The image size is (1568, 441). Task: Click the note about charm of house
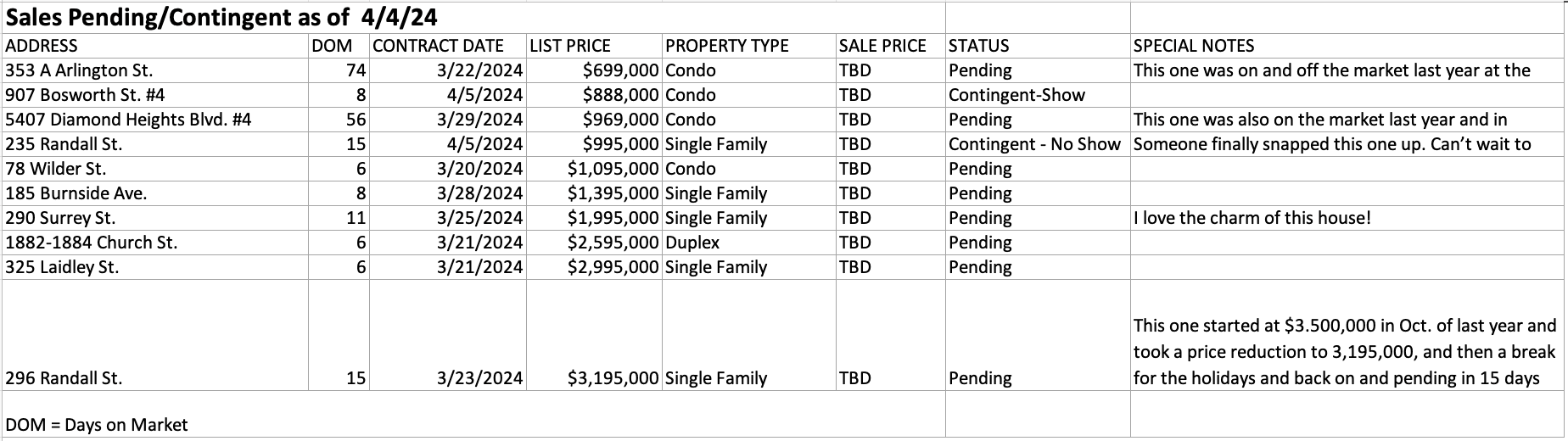point(1348,218)
